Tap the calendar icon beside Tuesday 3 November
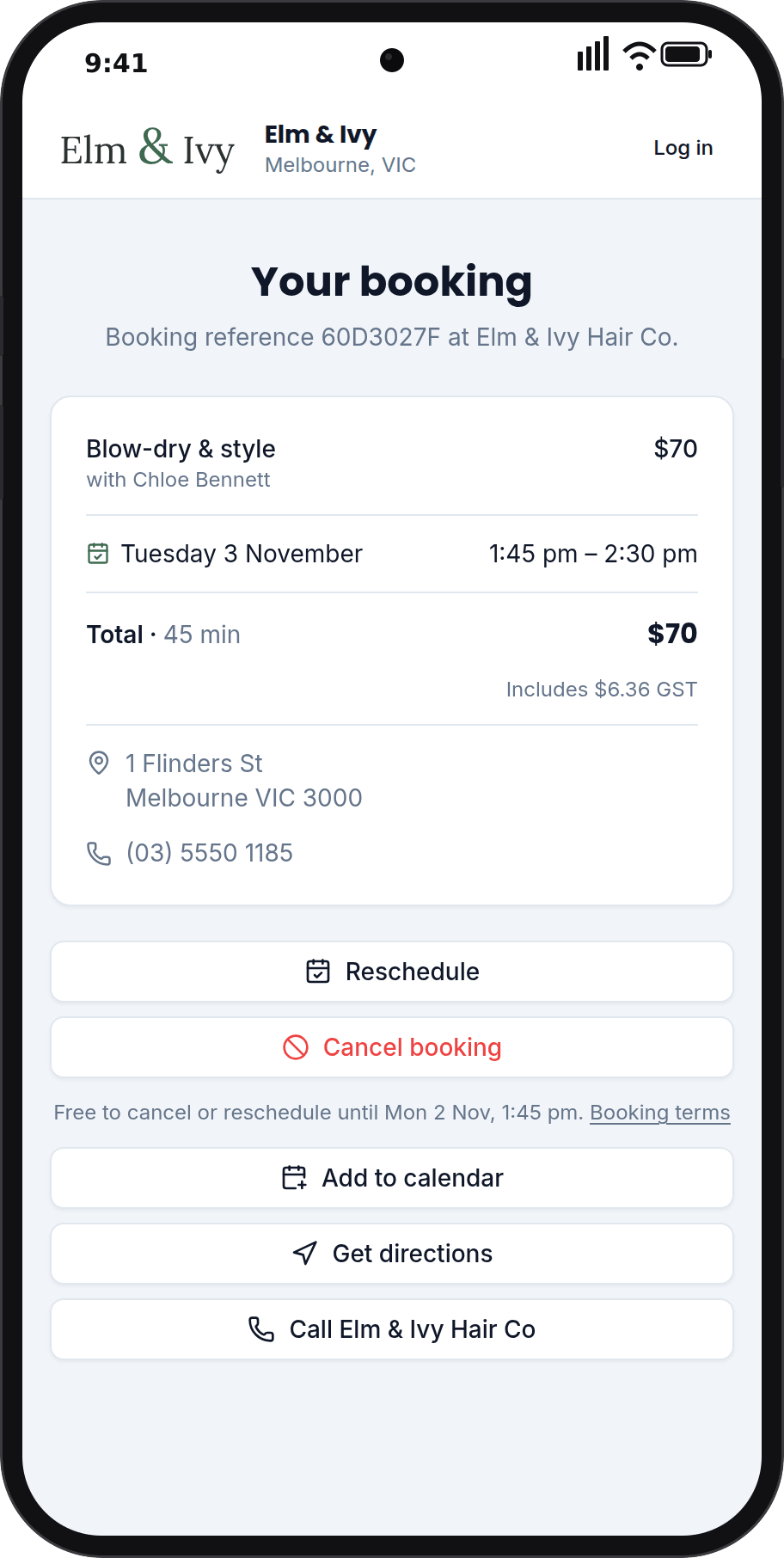Viewport: 784px width, 1558px height. 98,554
